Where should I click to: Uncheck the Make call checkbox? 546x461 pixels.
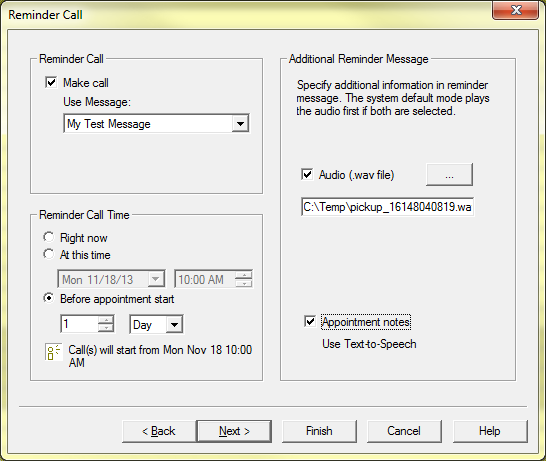click(51, 83)
